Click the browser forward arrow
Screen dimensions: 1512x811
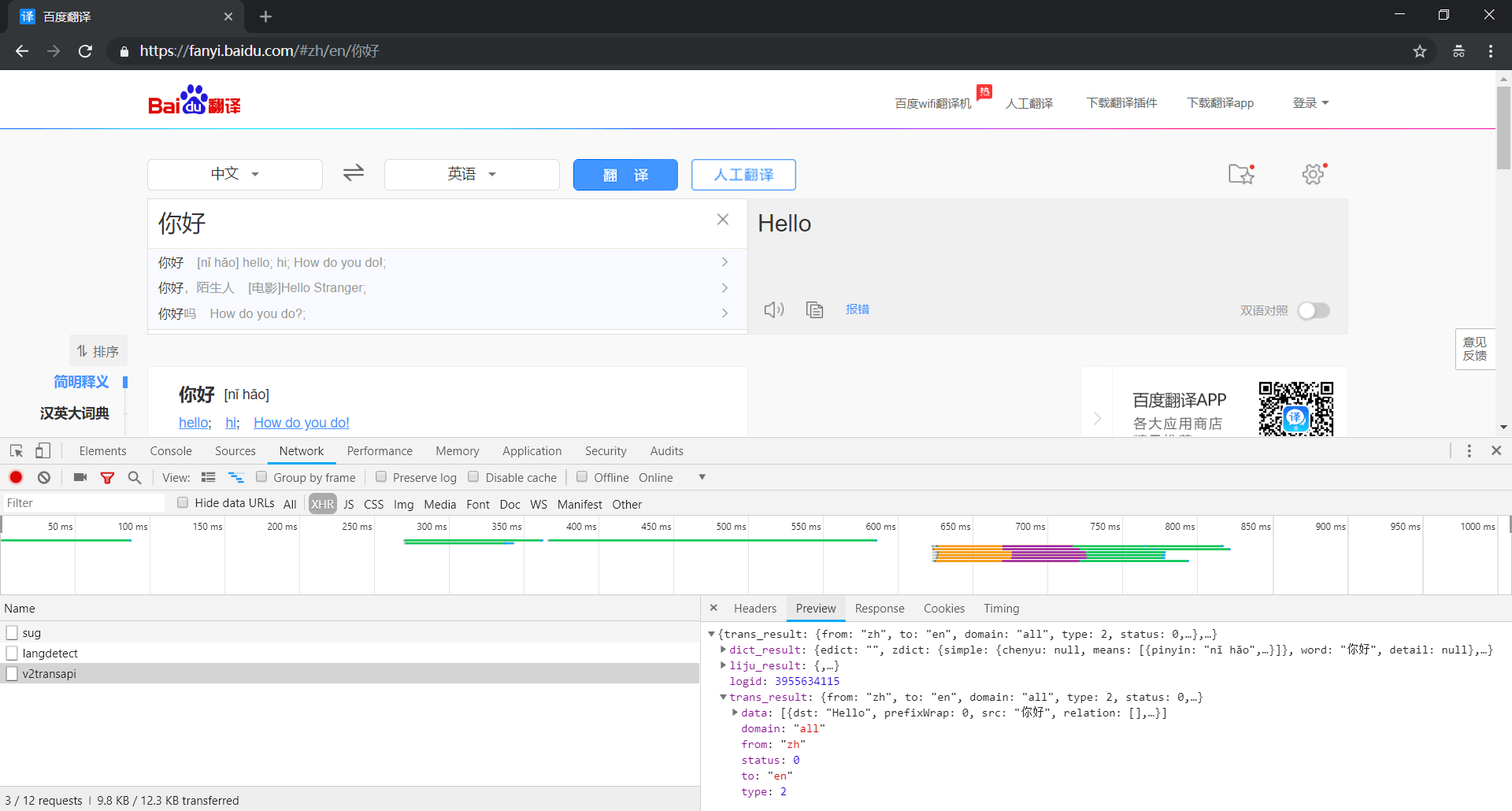[54, 51]
